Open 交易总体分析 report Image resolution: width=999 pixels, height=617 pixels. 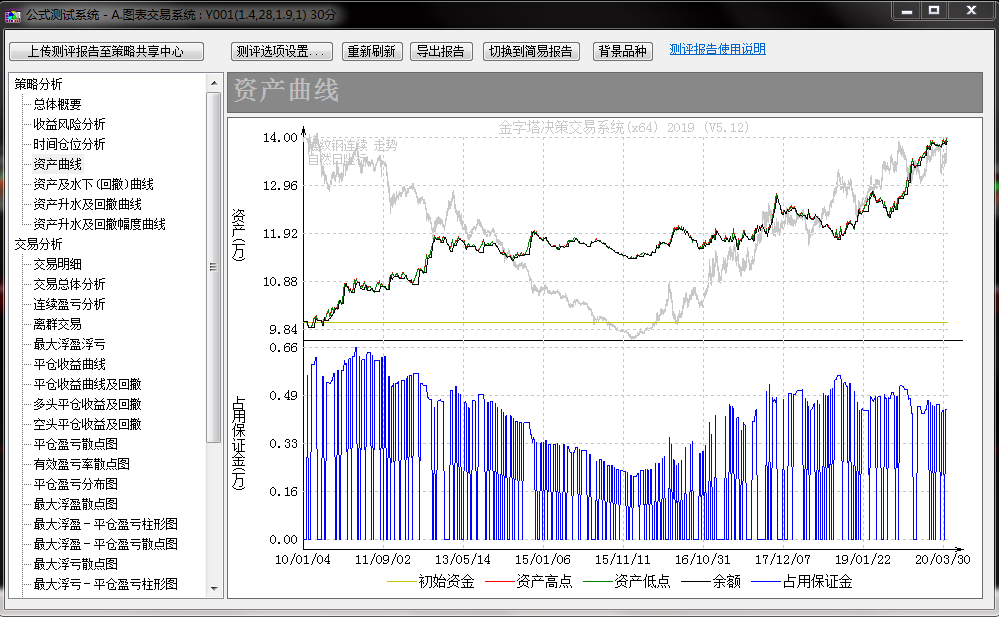pos(69,284)
